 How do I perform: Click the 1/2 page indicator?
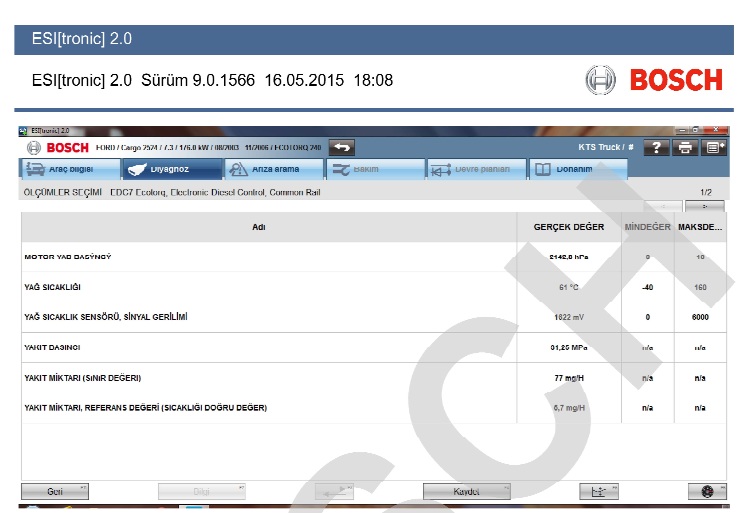(x=706, y=192)
